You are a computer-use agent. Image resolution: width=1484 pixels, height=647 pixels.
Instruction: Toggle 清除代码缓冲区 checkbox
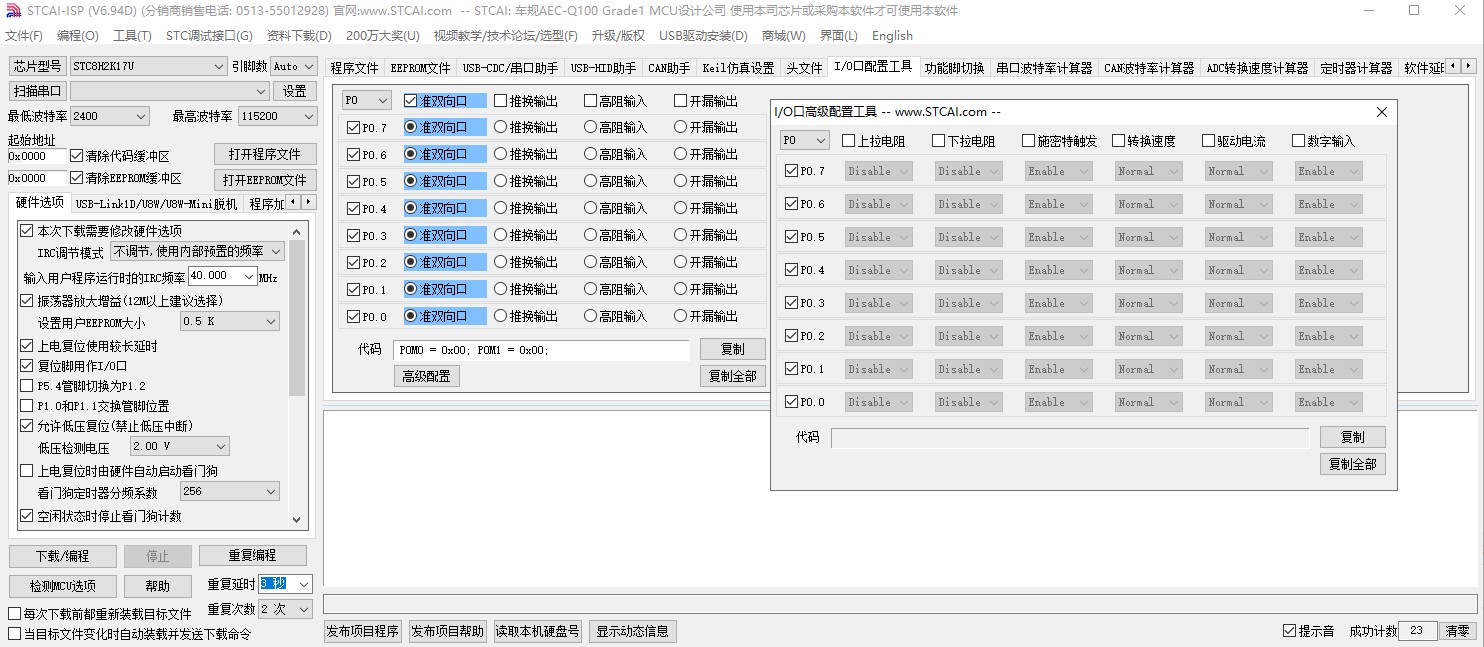click(77, 156)
